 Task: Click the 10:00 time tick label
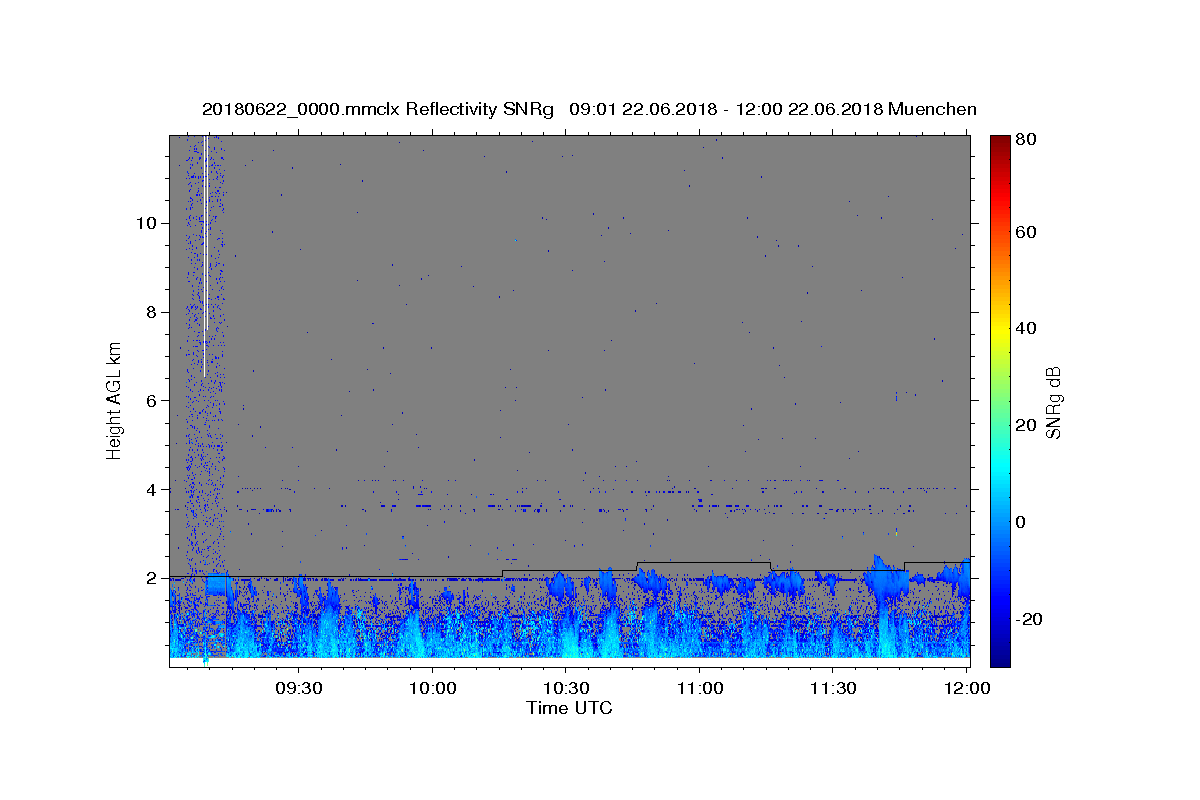coord(433,689)
